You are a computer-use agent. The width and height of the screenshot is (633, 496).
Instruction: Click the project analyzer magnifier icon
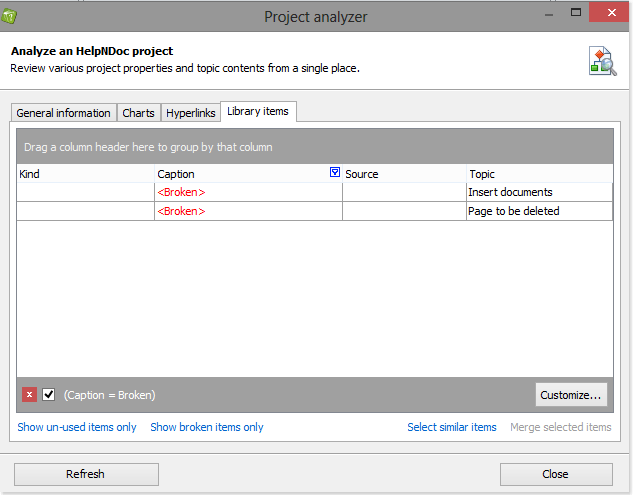click(603, 61)
